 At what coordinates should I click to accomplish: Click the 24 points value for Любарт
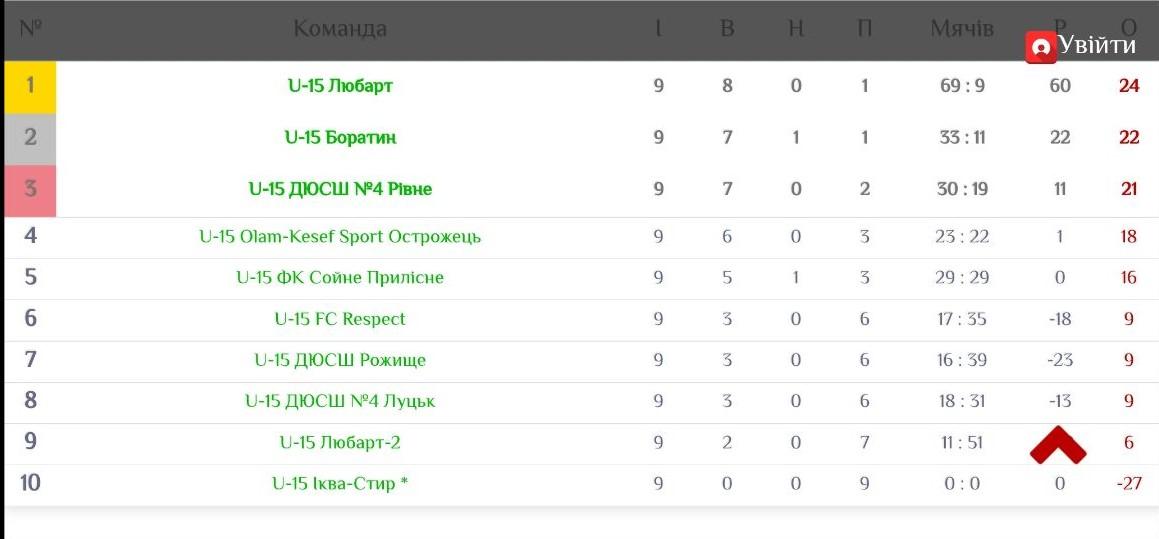click(x=1129, y=86)
